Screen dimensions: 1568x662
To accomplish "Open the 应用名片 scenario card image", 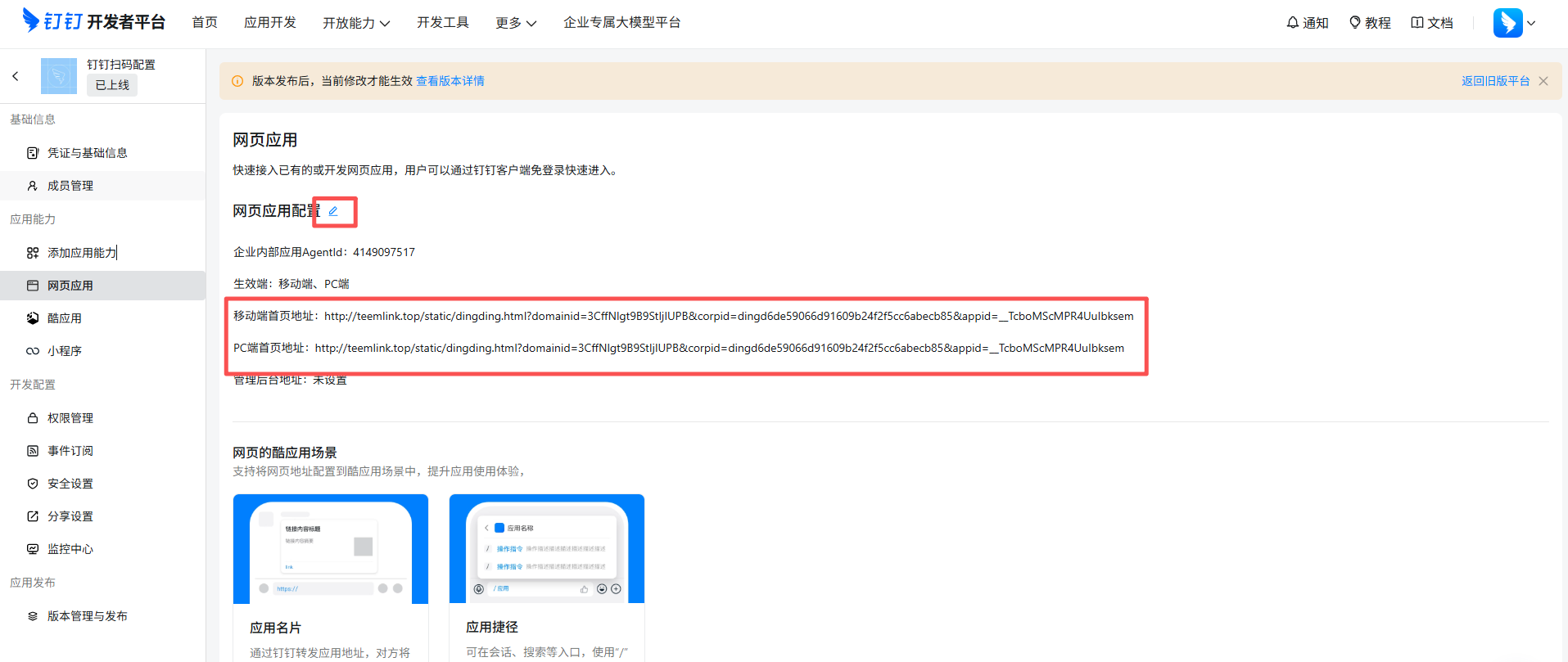I will 331,549.
